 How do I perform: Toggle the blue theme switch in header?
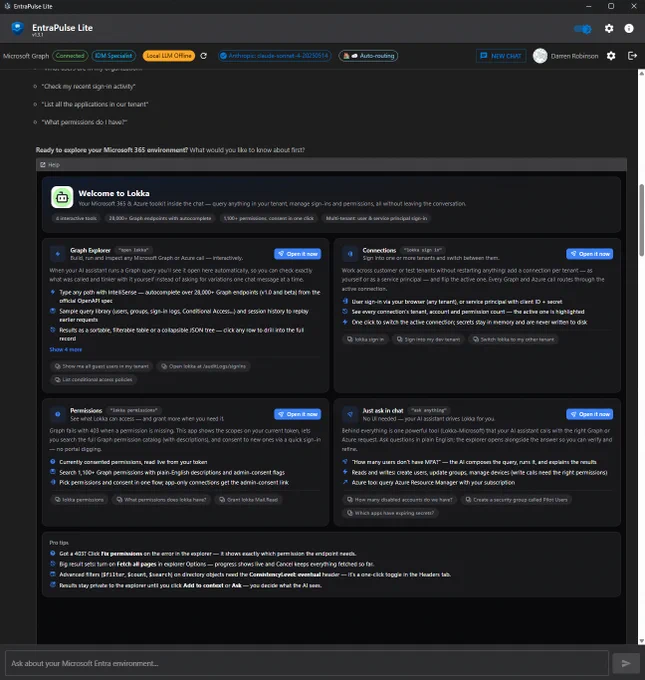[583, 29]
